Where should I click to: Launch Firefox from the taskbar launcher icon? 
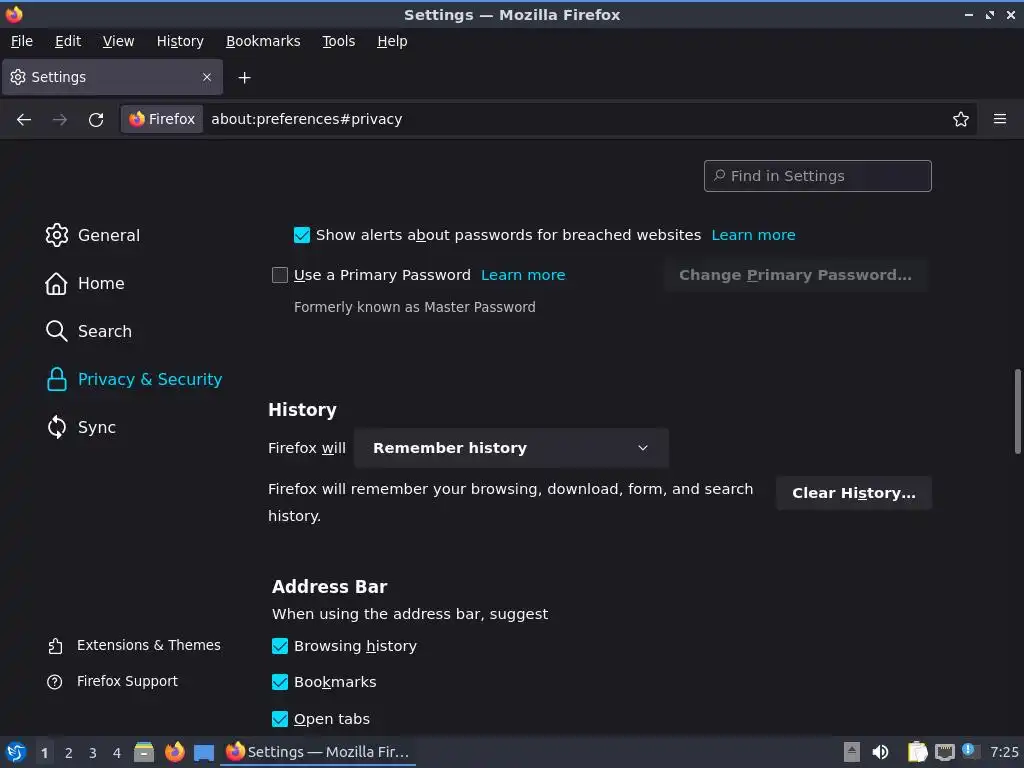174,752
